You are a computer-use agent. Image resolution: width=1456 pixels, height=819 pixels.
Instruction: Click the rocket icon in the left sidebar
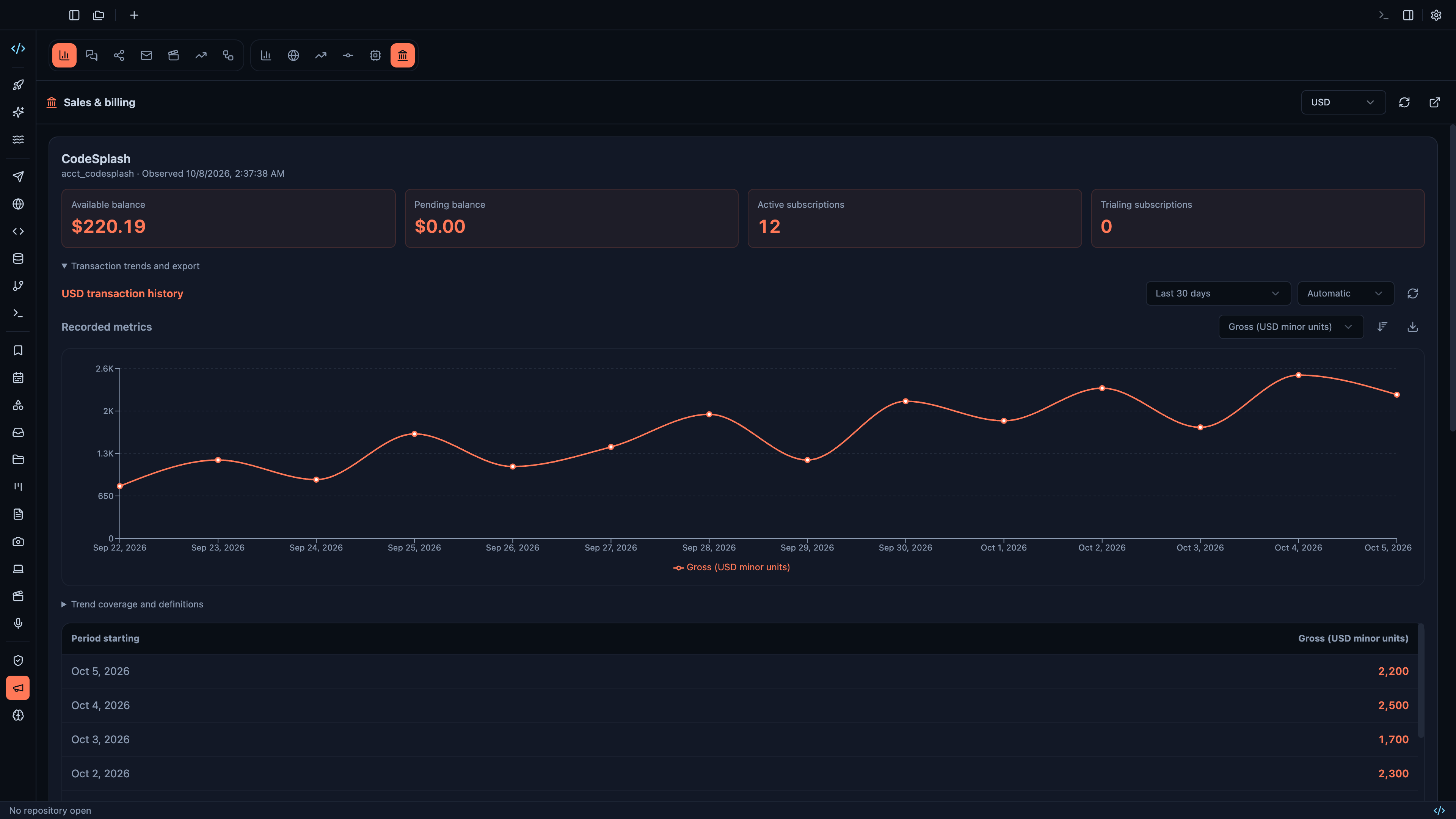[x=18, y=85]
